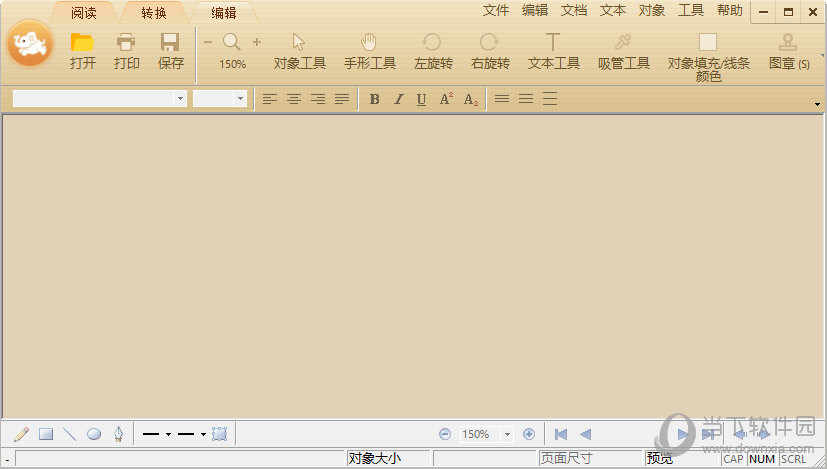Rotate left using 左旋转

point(433,51)
